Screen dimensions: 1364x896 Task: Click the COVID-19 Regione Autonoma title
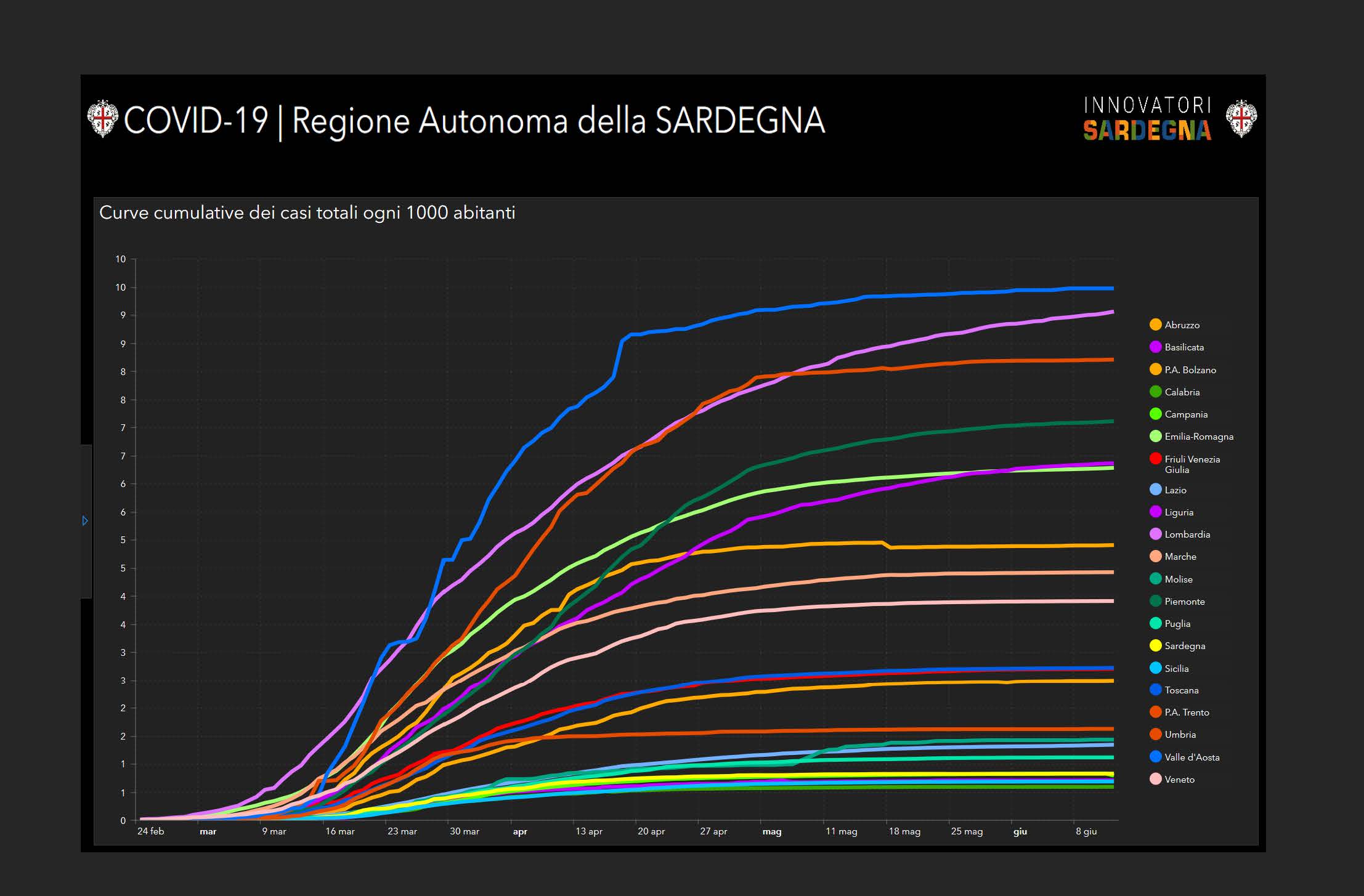pyautogui.click(x=474, y=120)
